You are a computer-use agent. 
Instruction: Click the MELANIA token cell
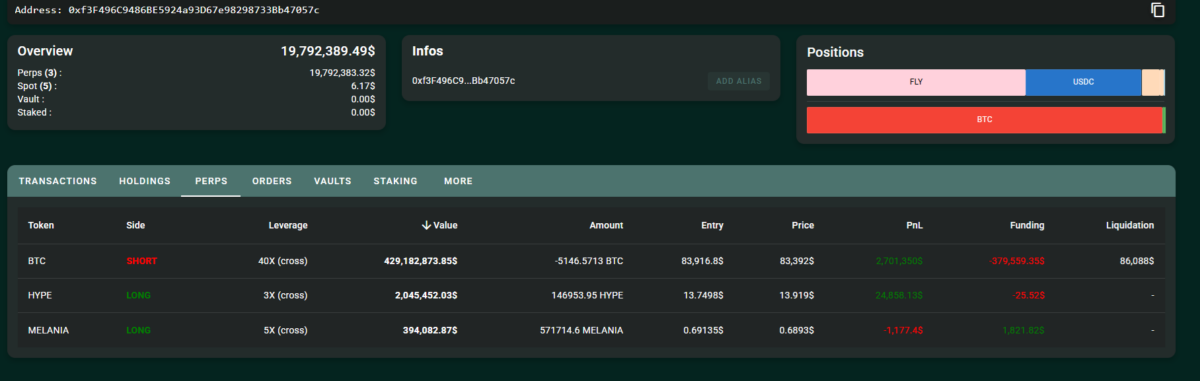tap(47, 330)
